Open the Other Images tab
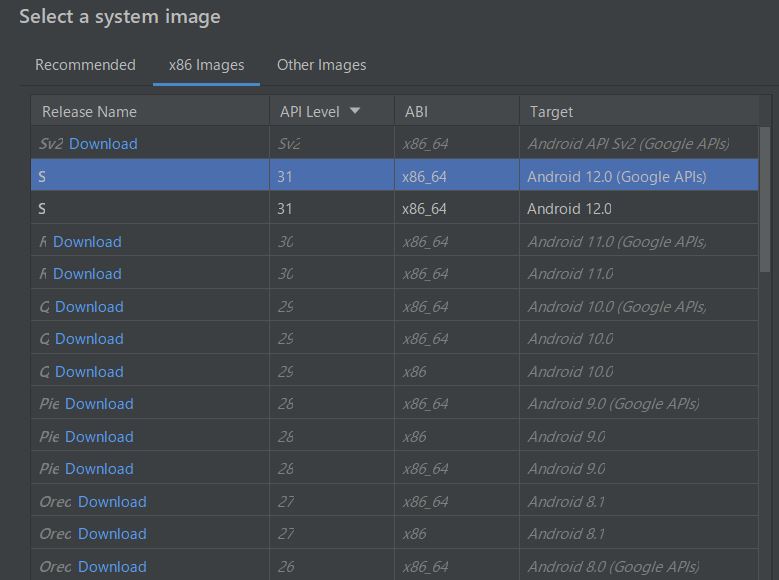Image resolution: width=779 pixels, height=580 pixels. click(321, 65)
